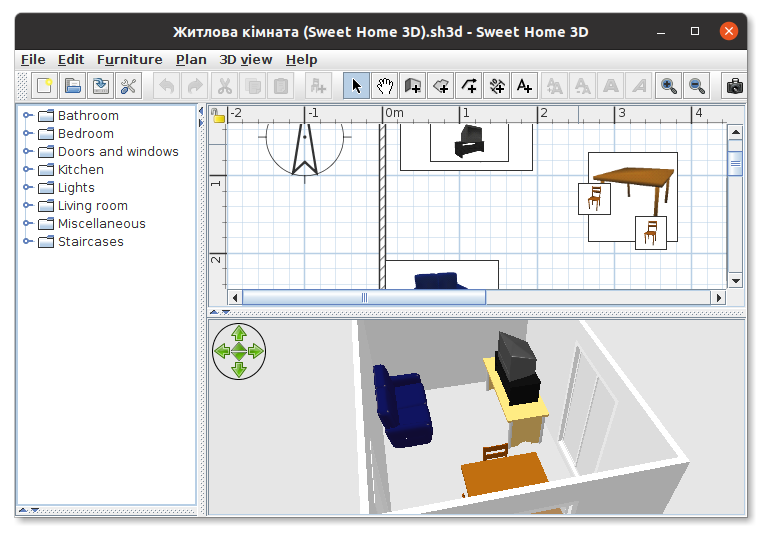Click the Paste toolbar icon
Image resolution: width=766 pixels, height=536 pixels.
[280, 86]
